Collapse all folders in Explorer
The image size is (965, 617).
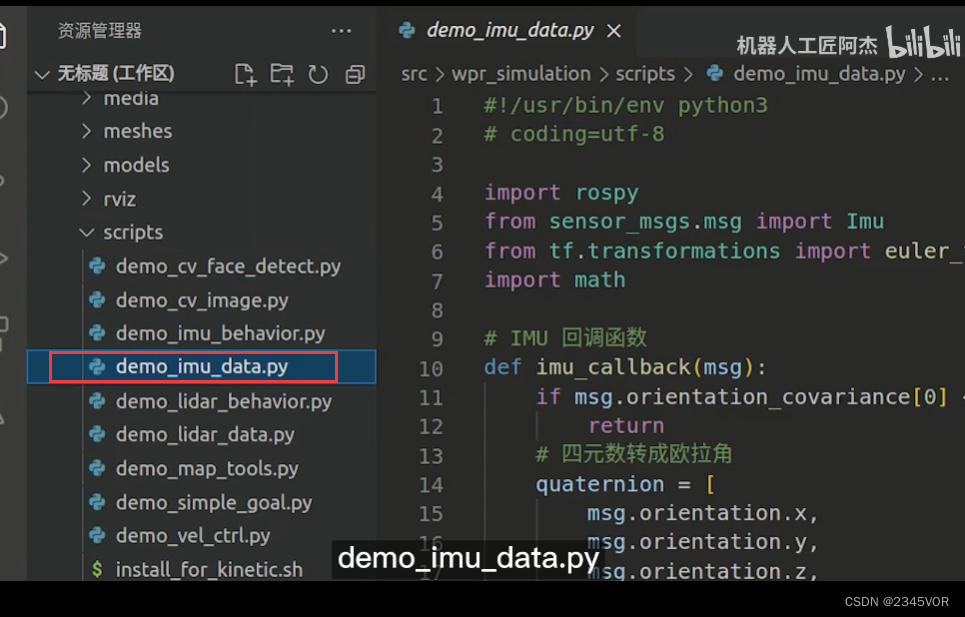click(353, 73)
